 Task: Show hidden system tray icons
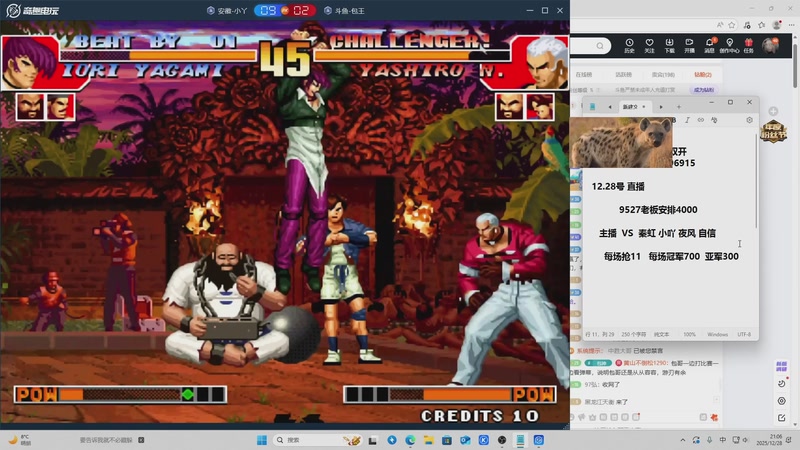[x=683, y=440]
